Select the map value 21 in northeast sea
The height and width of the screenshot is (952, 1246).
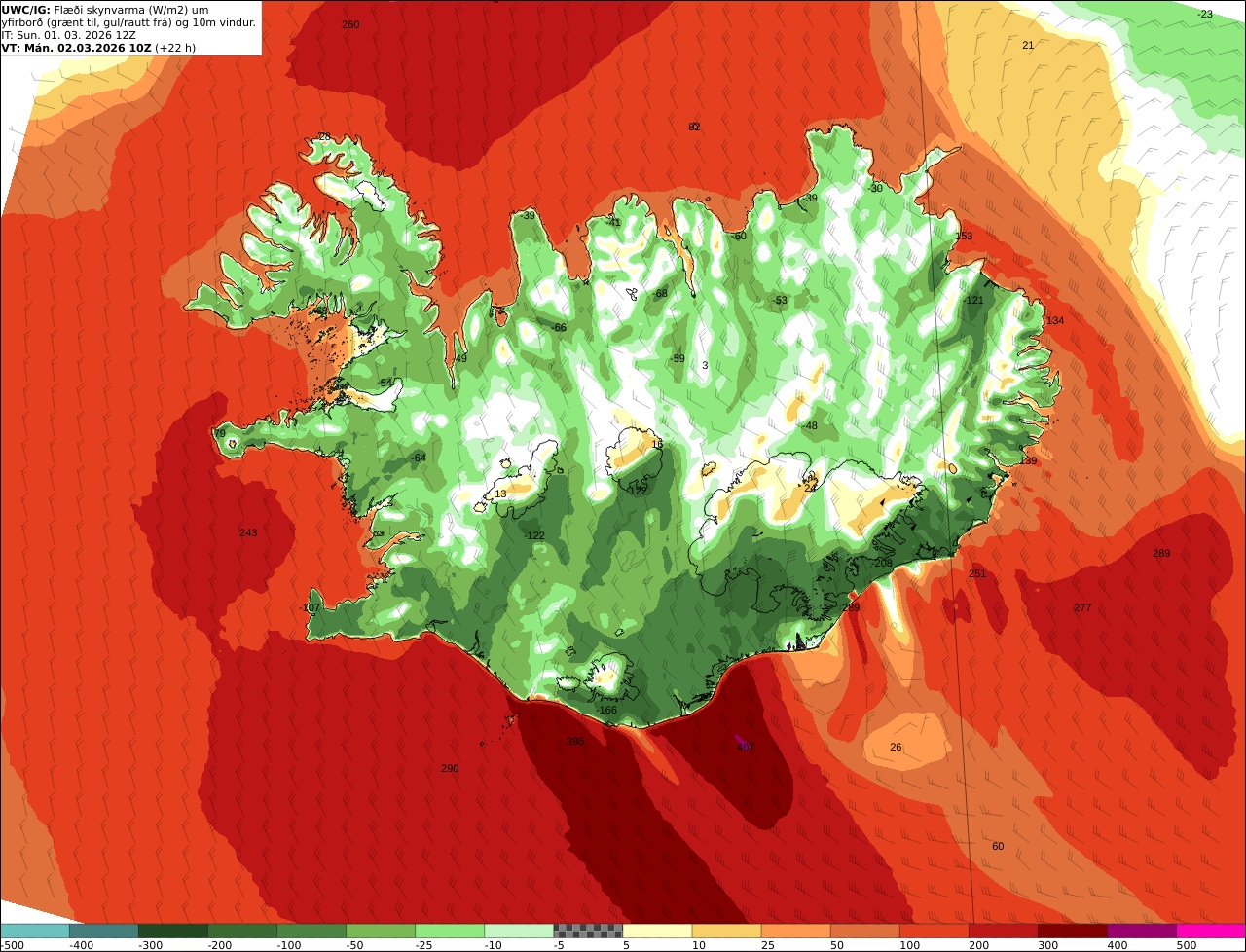(1028, 45)
